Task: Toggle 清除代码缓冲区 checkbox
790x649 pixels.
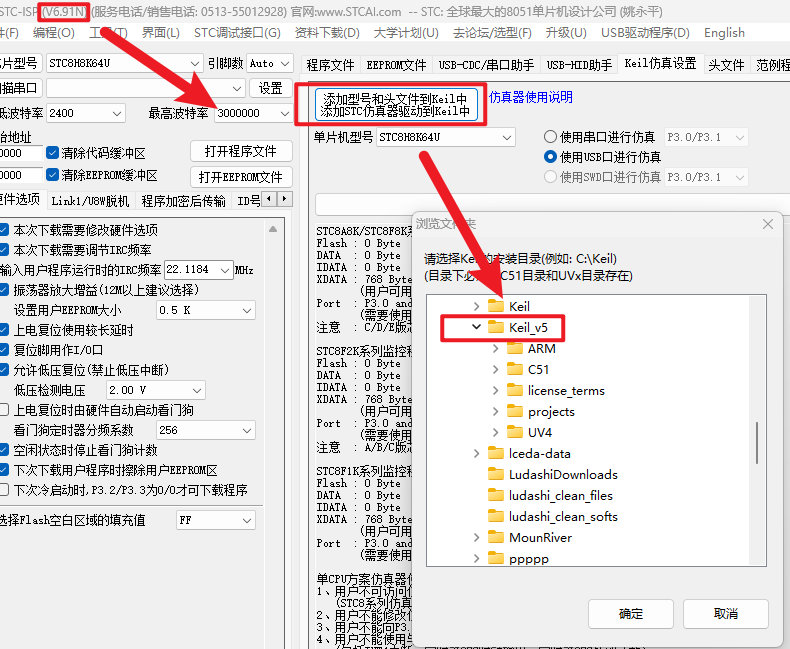Action: pyautogui.click(x=52, y=153)
